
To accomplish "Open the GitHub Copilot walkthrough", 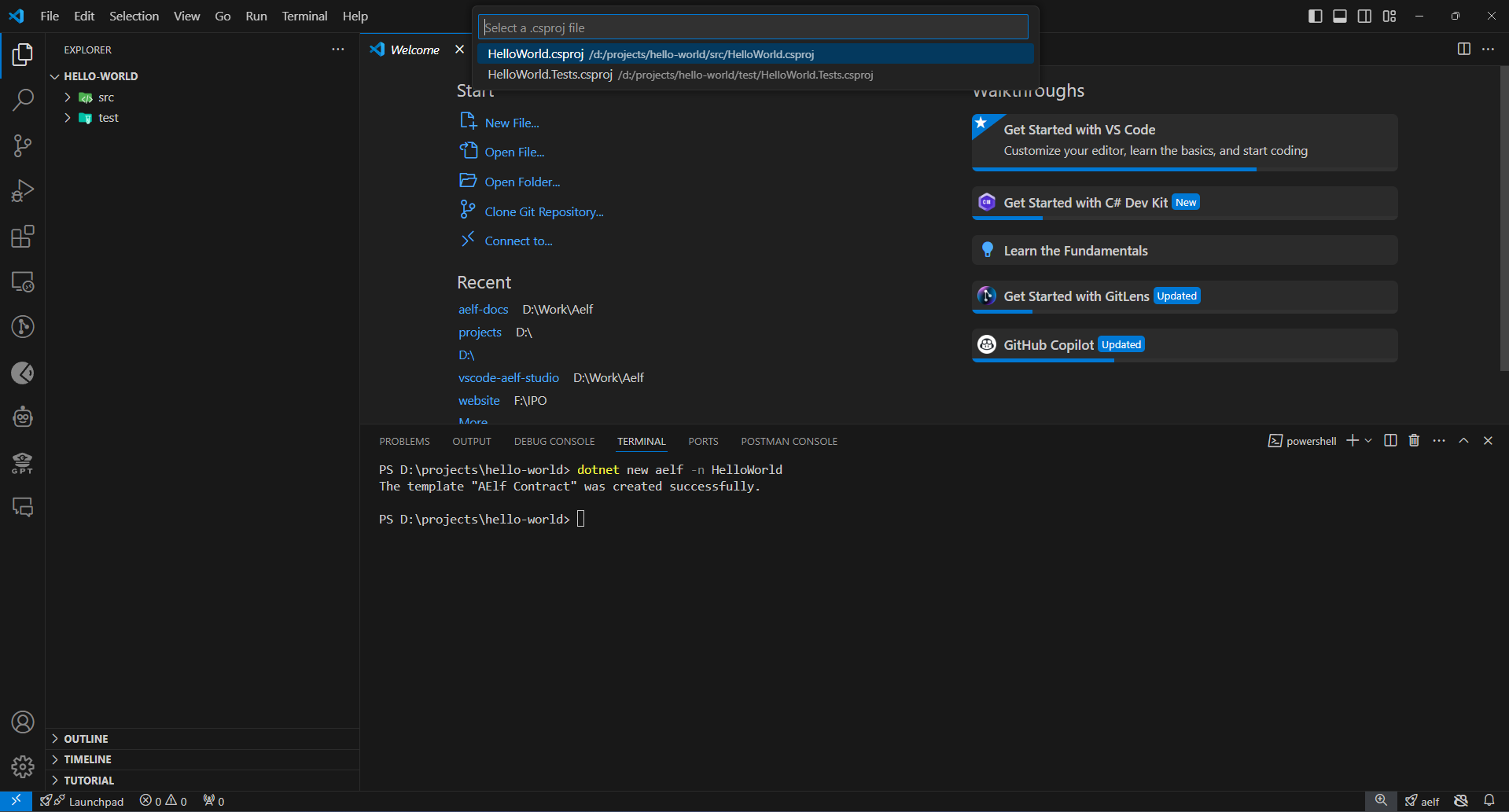I will click(x=1184, y=345).
